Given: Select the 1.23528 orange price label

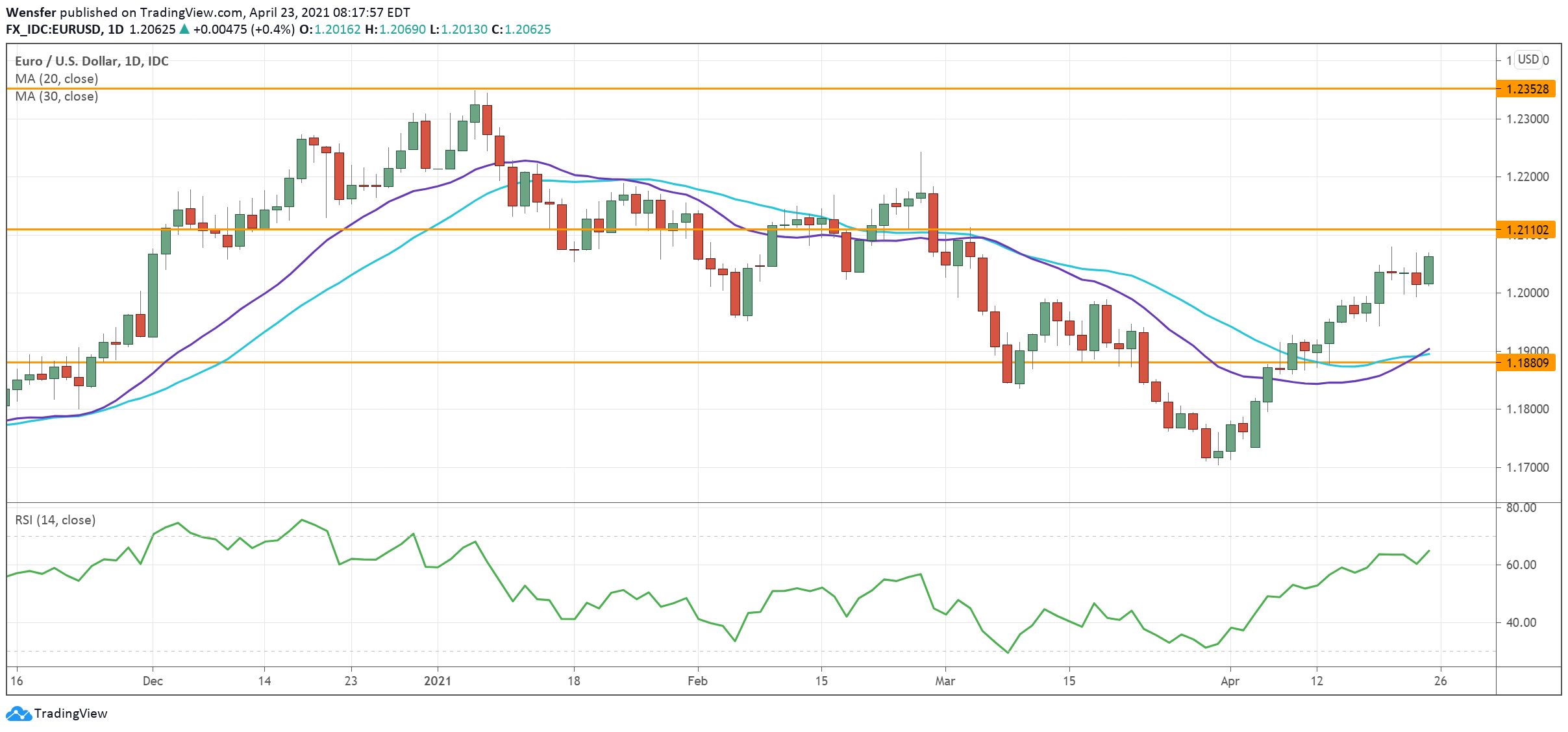Looking at the screenshot, I should tap(1526, 89).
